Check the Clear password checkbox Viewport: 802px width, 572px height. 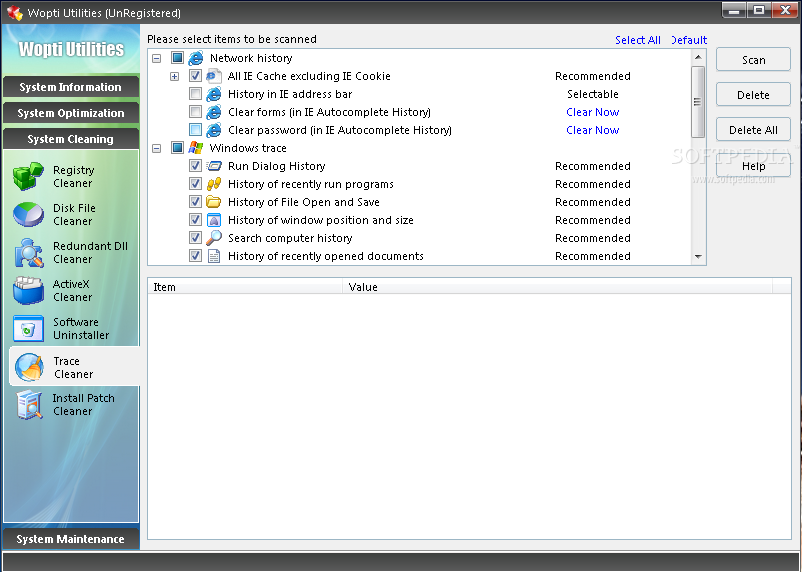195,129
